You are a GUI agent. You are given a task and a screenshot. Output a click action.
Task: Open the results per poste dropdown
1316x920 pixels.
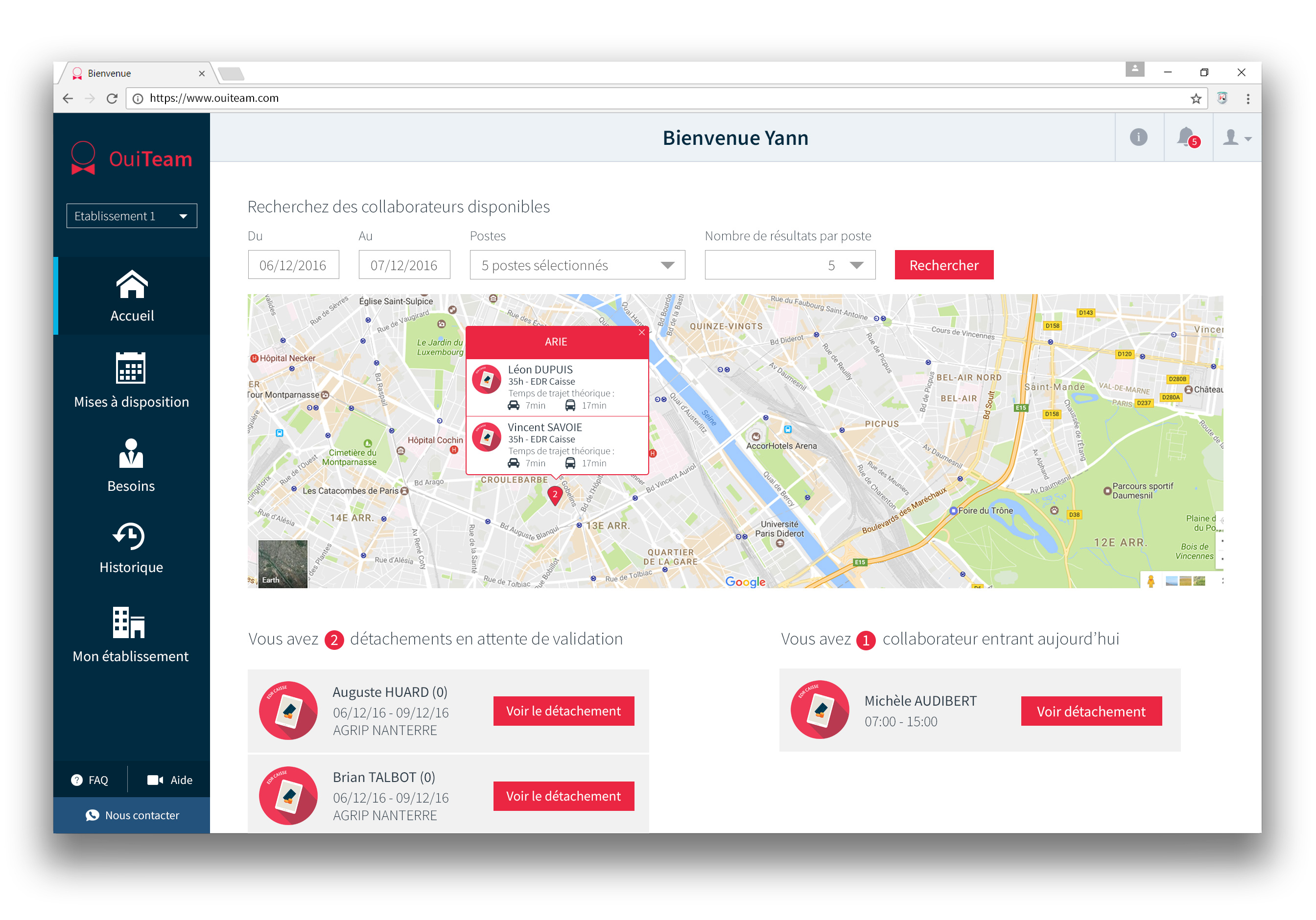[790, 265]
